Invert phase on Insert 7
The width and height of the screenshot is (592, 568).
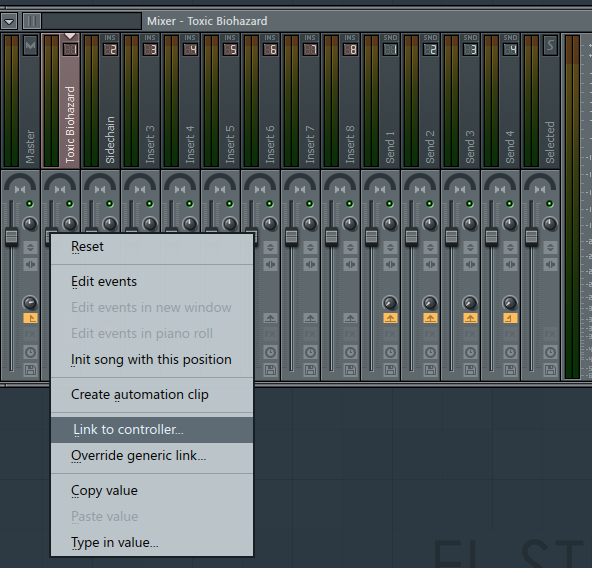(x=310, y=248)
